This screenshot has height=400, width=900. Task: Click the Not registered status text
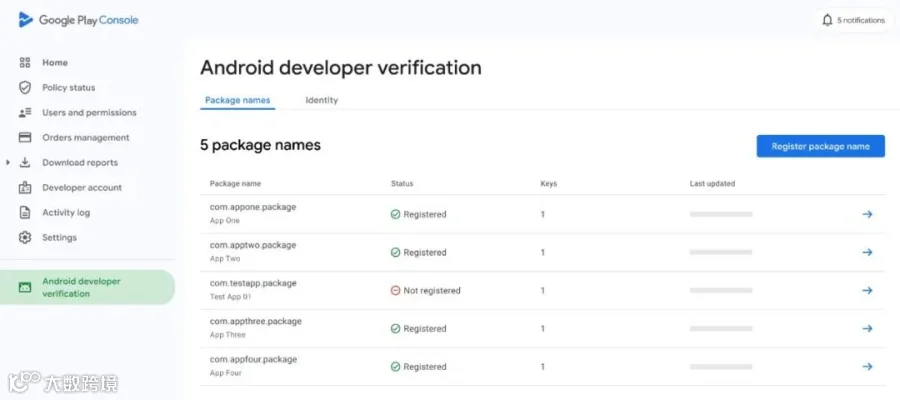(432, 290)
